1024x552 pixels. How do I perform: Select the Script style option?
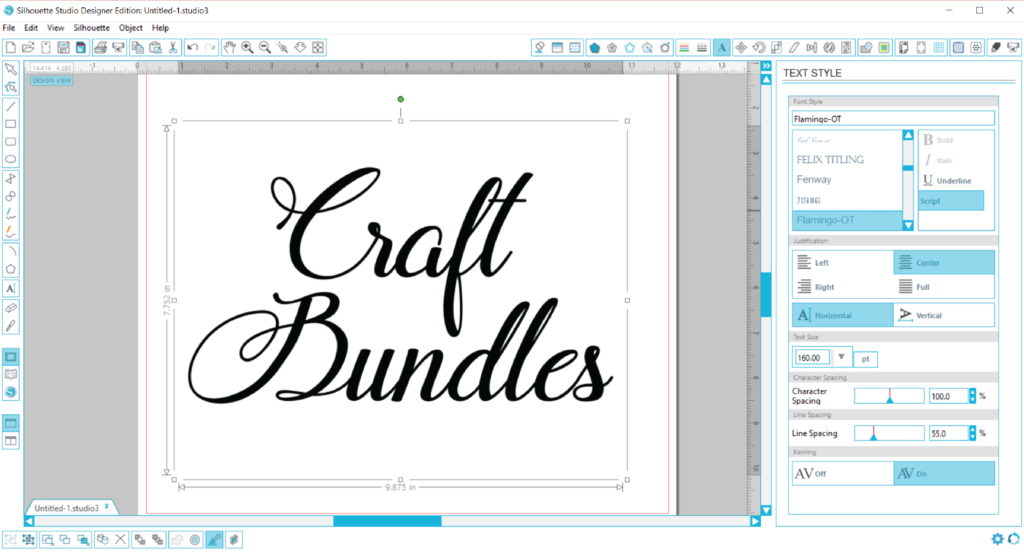click(951, 201)
